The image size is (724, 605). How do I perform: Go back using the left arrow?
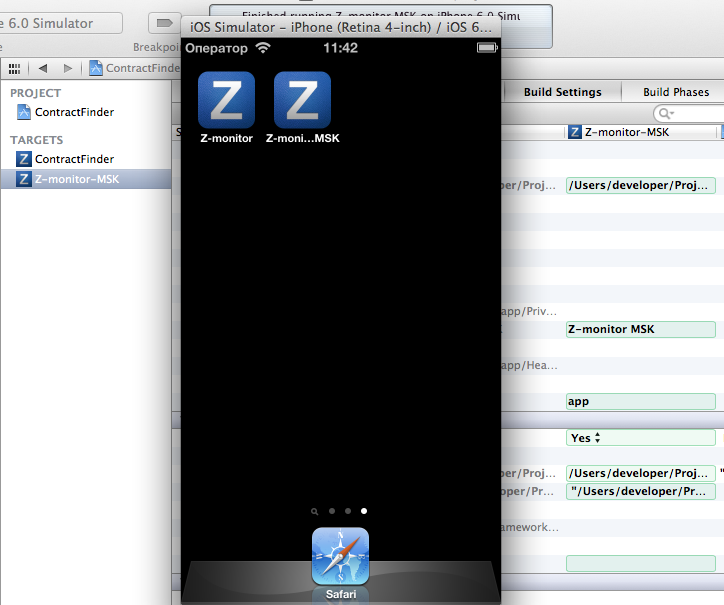43,68
